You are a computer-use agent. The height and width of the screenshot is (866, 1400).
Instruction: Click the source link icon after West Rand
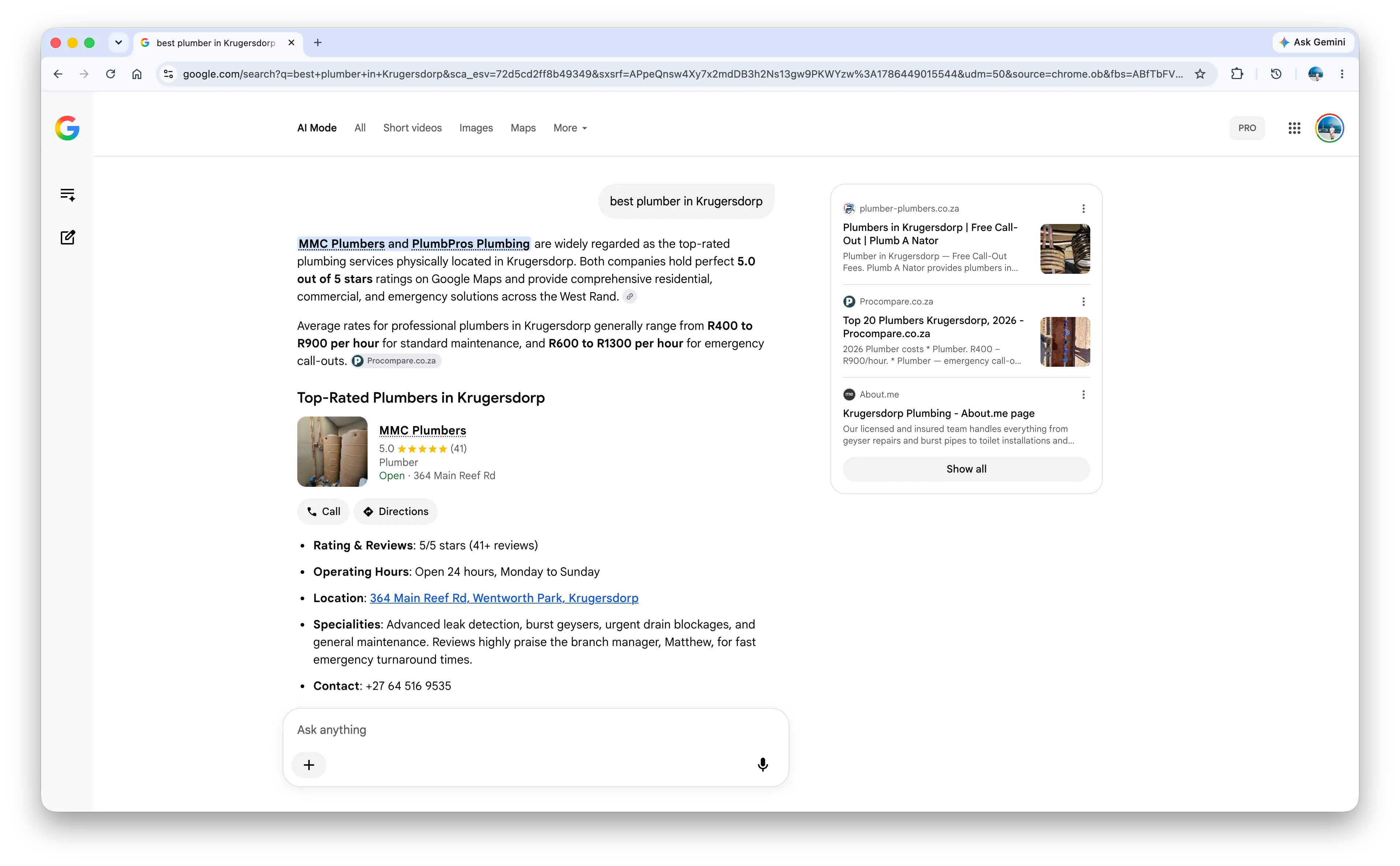pyautogui.click(x=630, y=296)
